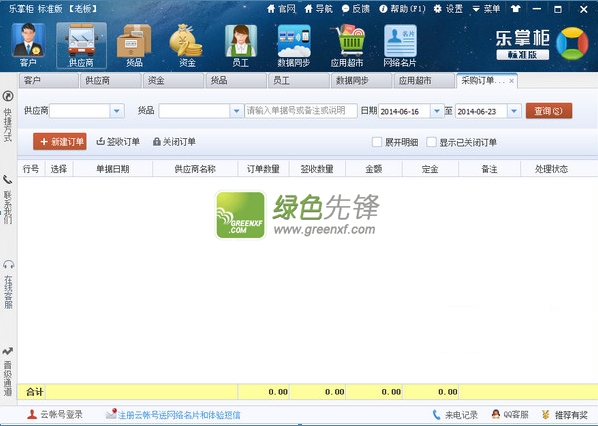Open the 货品 goods boxes icon
The width and height of the screenshot is (598, 426).
pos(134,45)
